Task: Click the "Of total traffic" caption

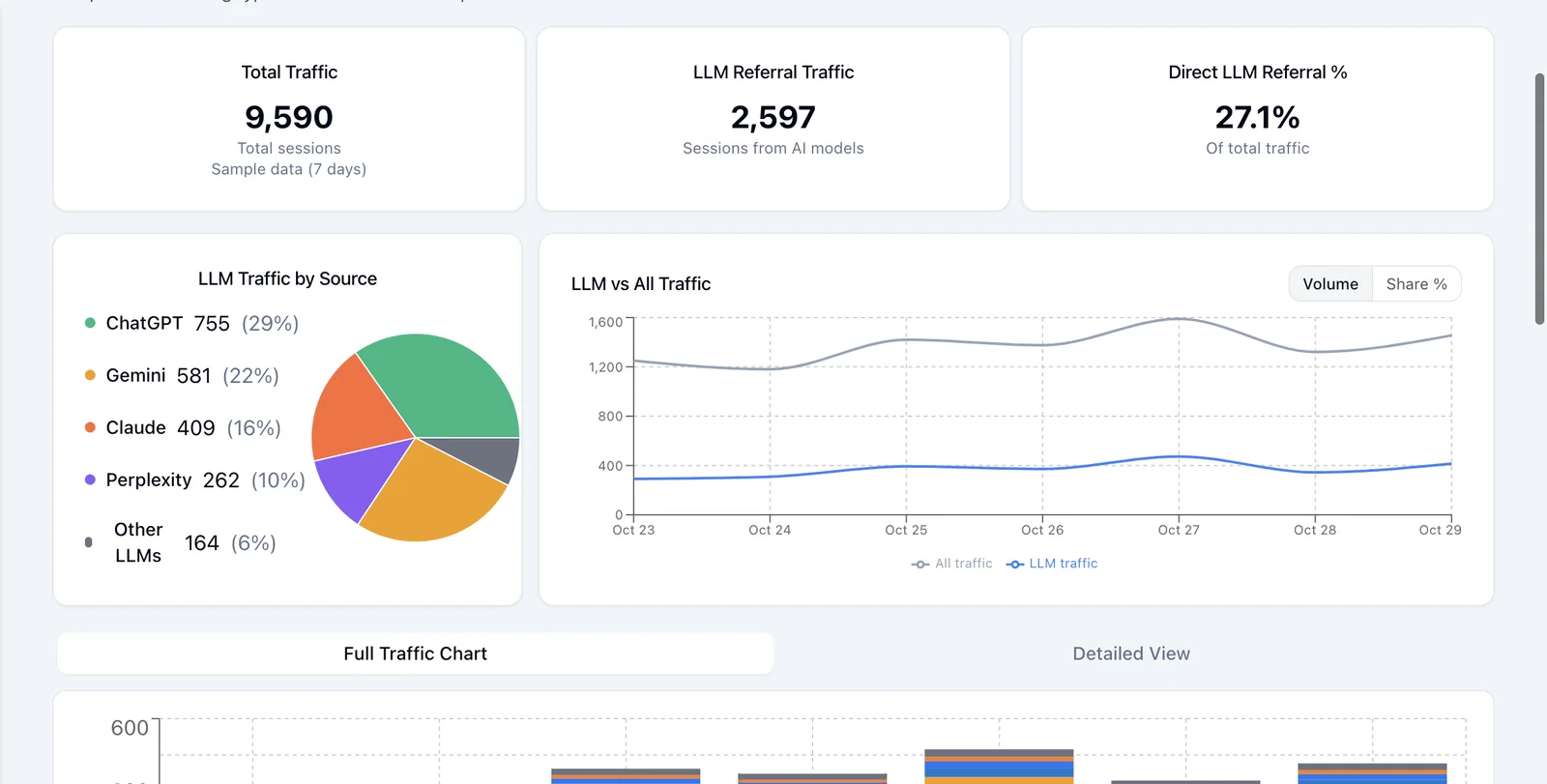Action: coord(1258,148)
